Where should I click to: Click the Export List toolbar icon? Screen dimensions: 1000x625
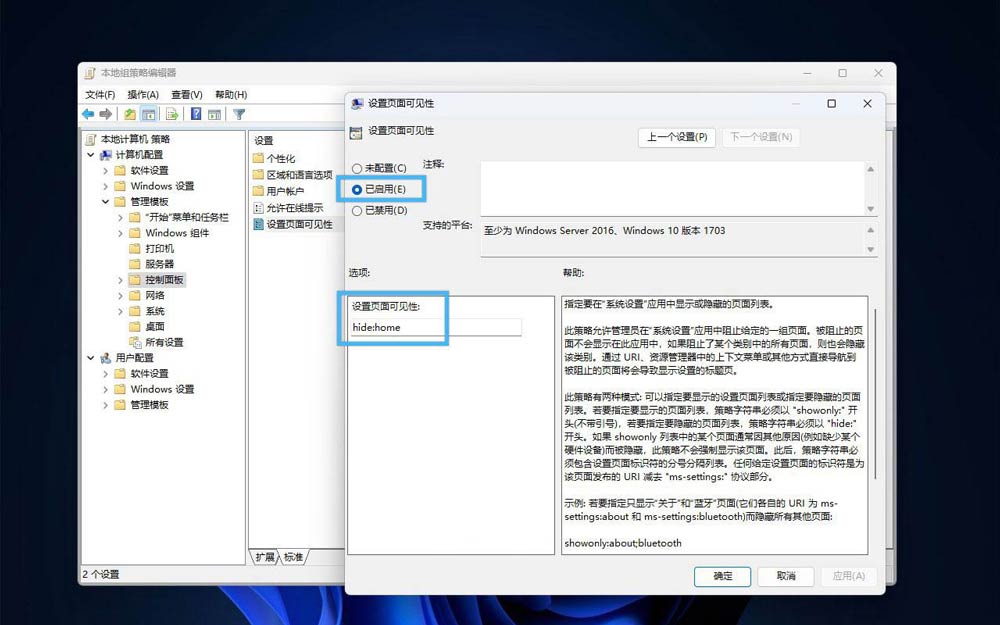172,114
